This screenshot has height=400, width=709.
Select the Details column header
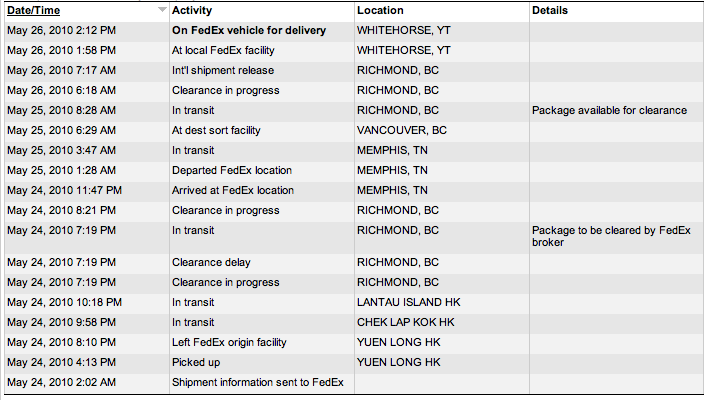549,10
